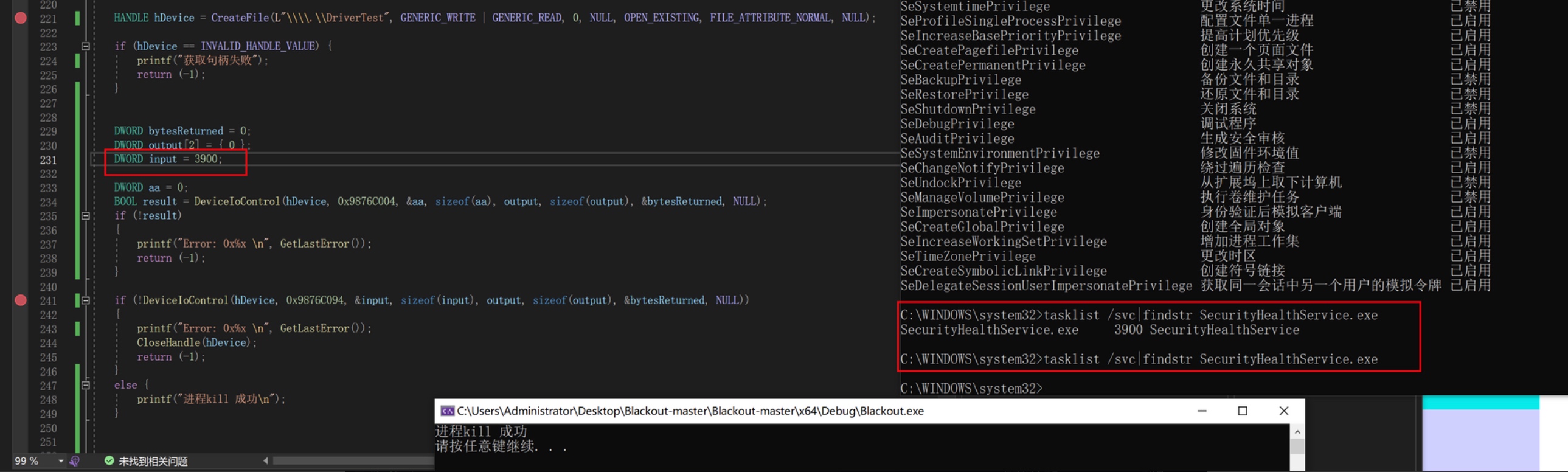1568x472 pixels.
Task: Click the horizontal scrollbar left arrow
Action: 265,461
